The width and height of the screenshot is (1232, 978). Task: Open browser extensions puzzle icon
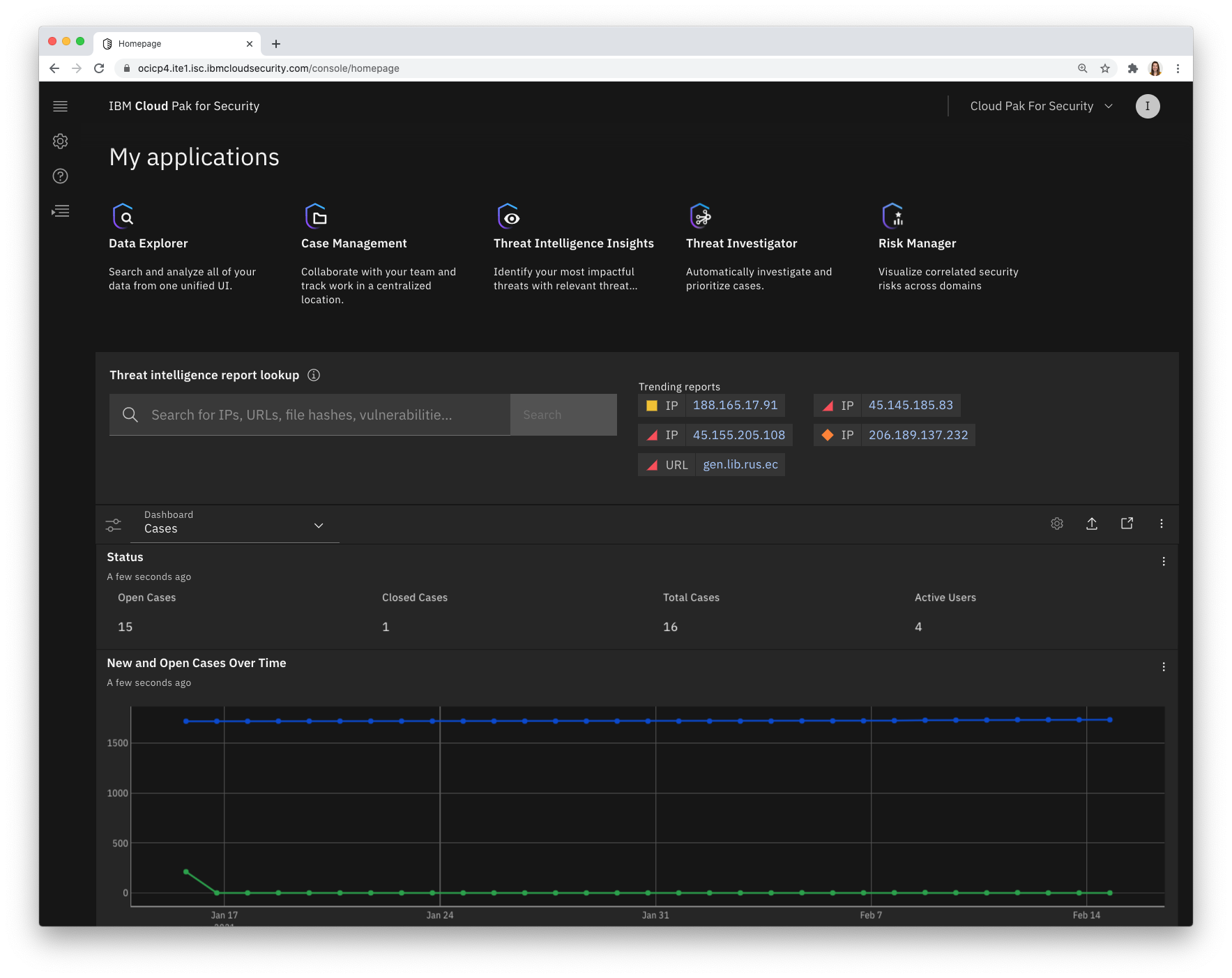pyautogui.click(x=1133, y=68)
